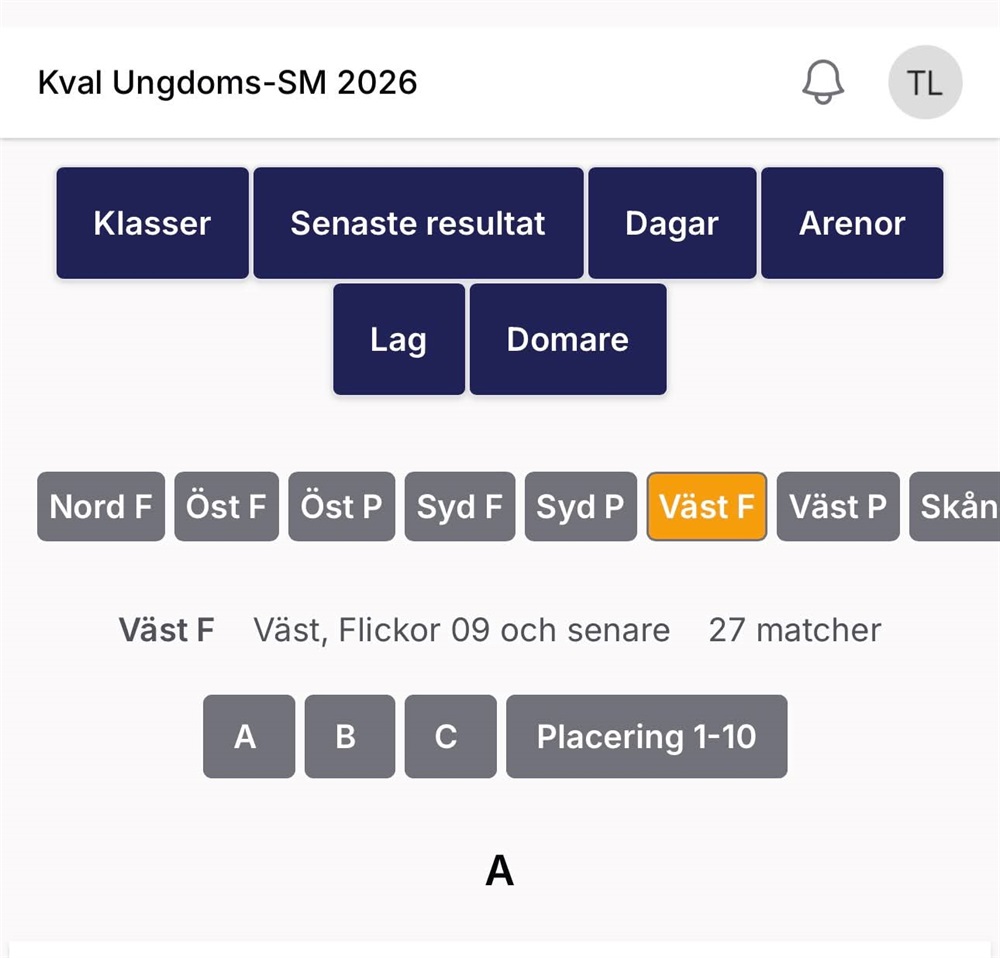Select the Öst P class tab
Image resolution: width=1000 pixels, height=958 pixels.
[342, 507]
